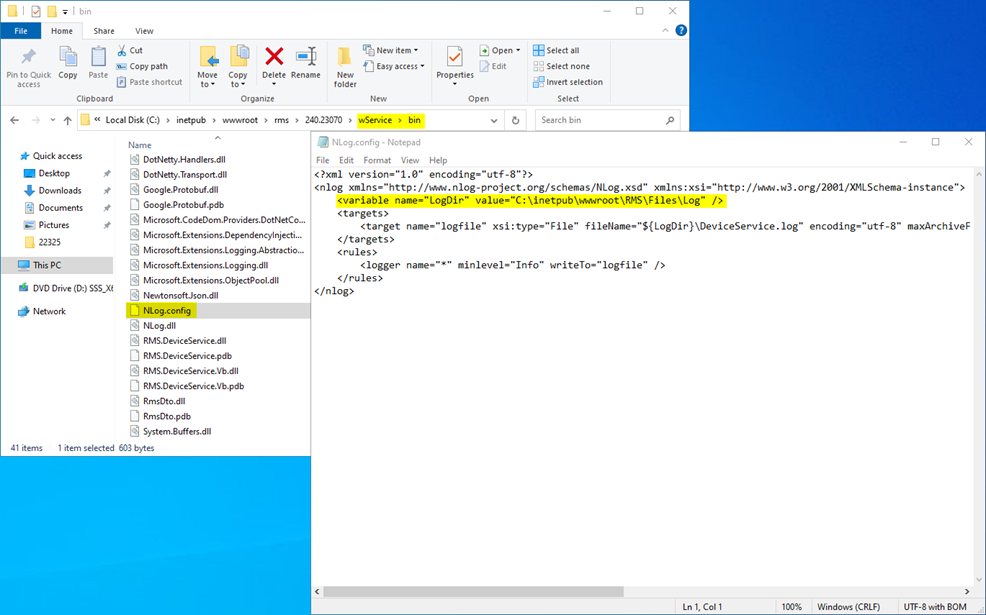Open Quick access in navigation pane
986x615 pixels.
57,156
